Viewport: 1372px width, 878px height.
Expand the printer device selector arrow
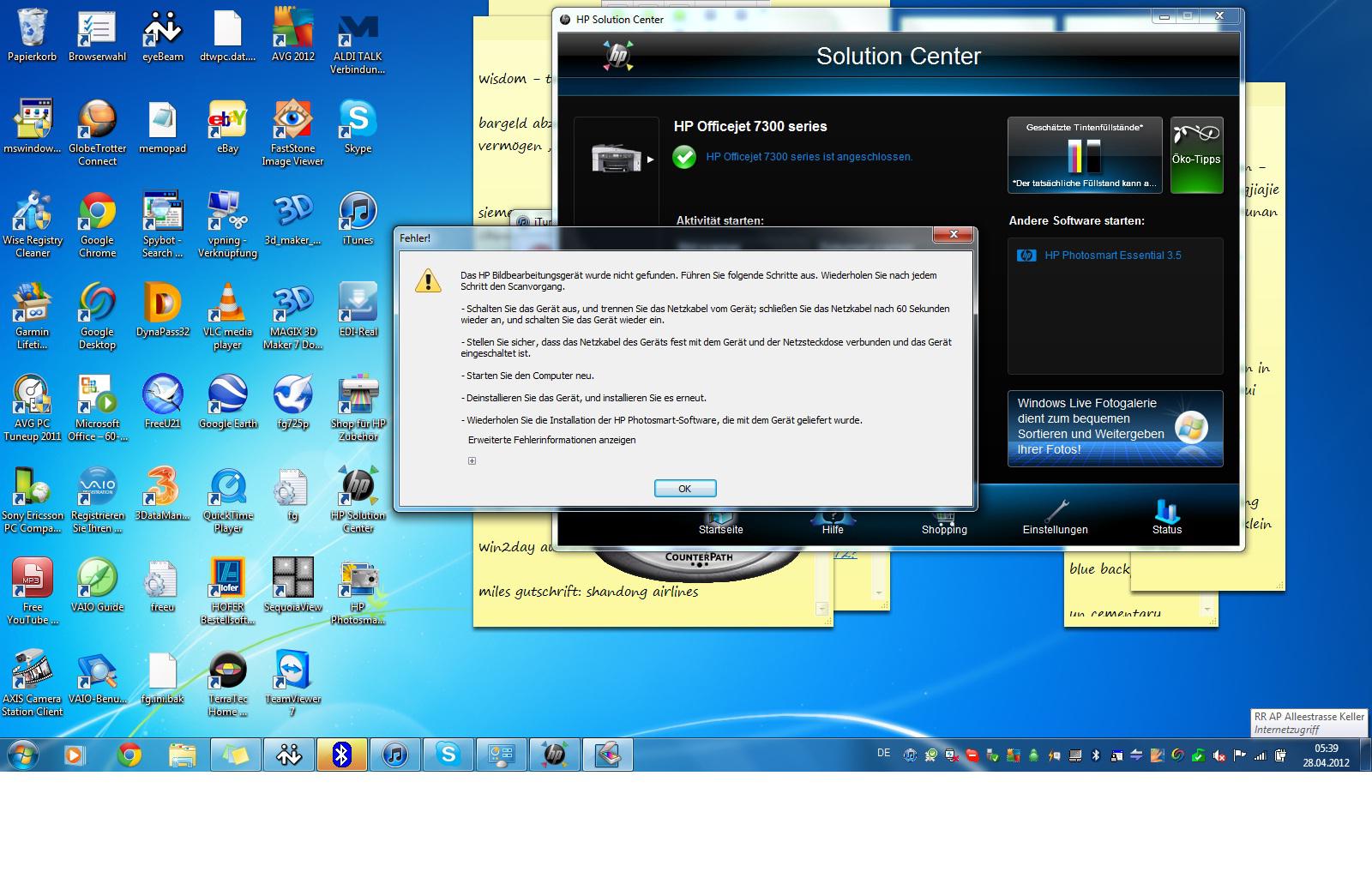pos(650,159)
